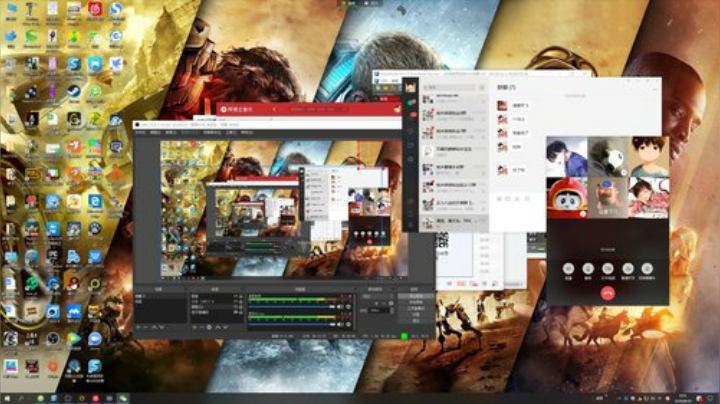
Task: Click the send-file icon in the WeChat chat toolbar
Action: point(508,199)
